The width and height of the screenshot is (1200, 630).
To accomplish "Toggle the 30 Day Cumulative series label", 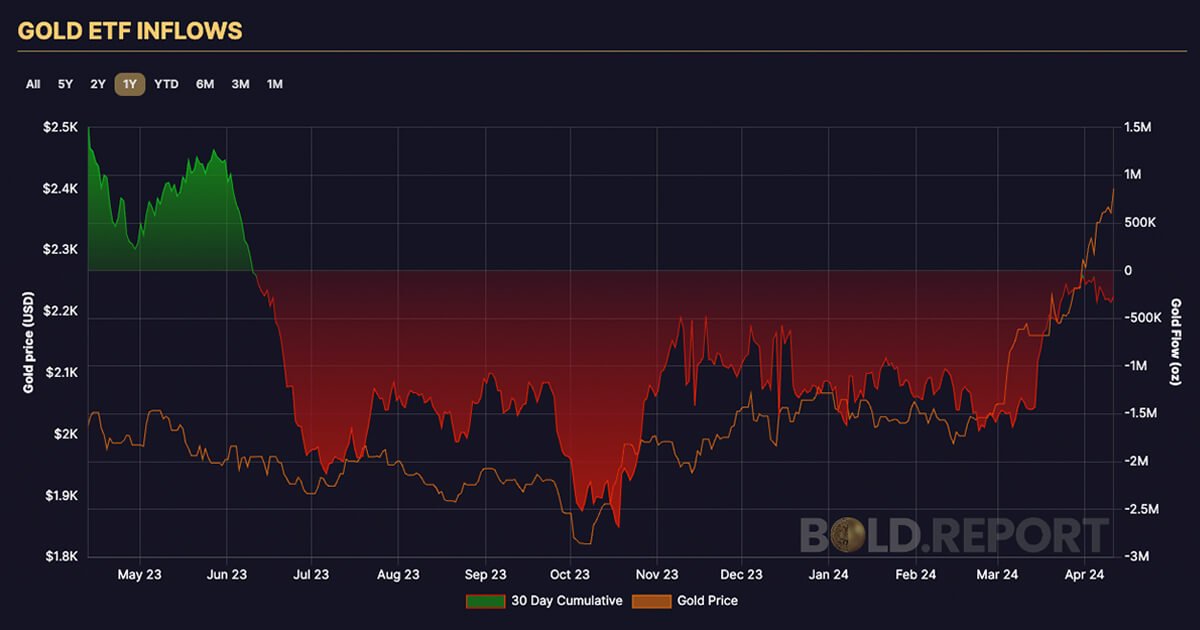I will (x=568, y=601).
